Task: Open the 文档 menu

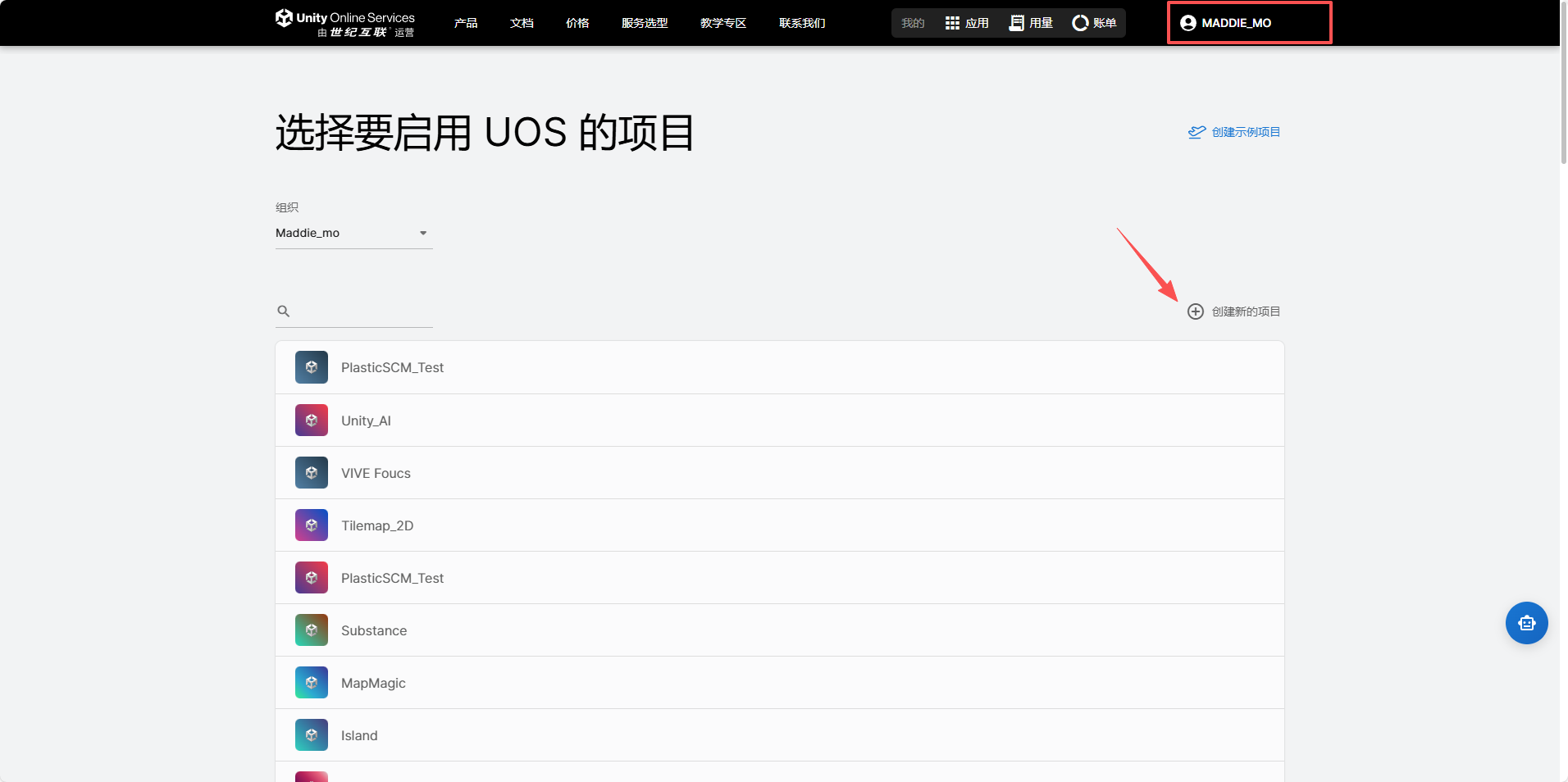Action: (x=522, y=23)
